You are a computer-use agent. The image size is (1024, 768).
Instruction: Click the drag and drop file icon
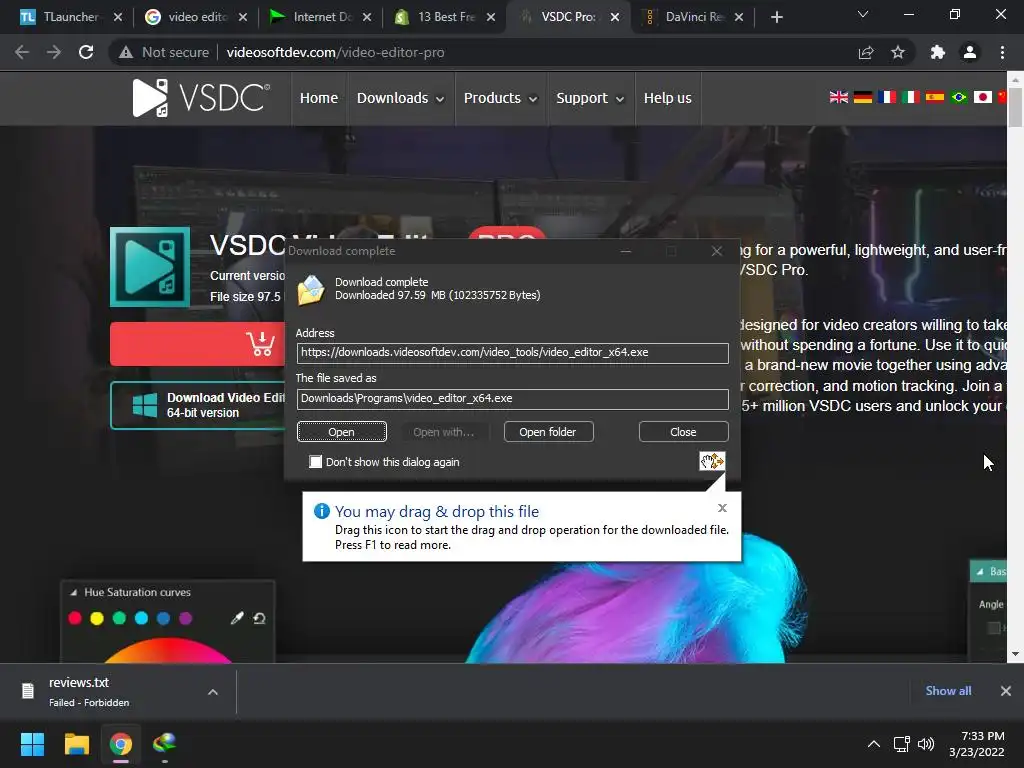(x=712, y=461)
